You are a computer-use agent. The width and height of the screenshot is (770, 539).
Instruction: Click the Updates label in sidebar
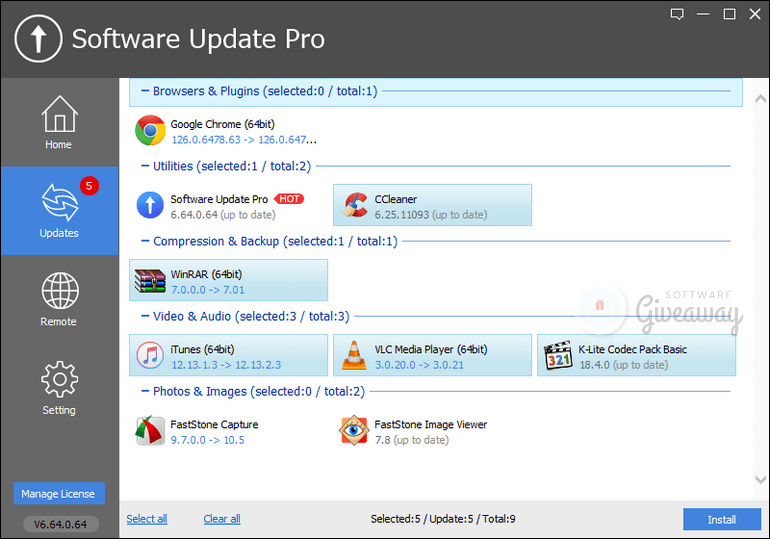click(59, 233)
